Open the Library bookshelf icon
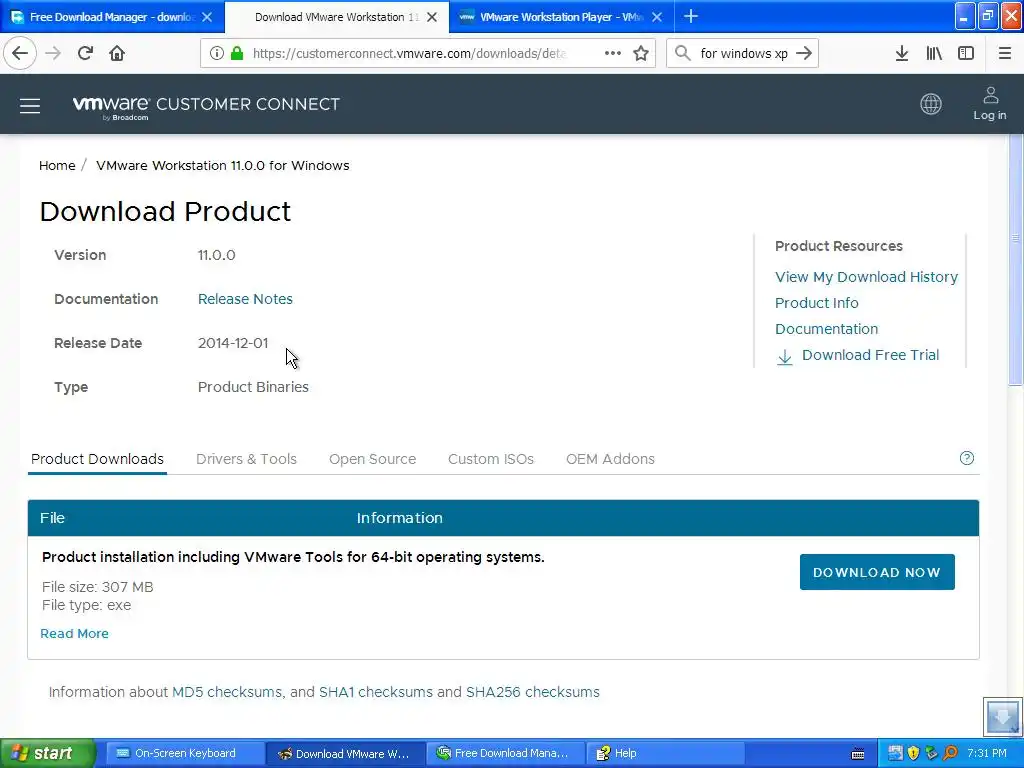This screenshot has height=768, width=1024. (934, 53)
